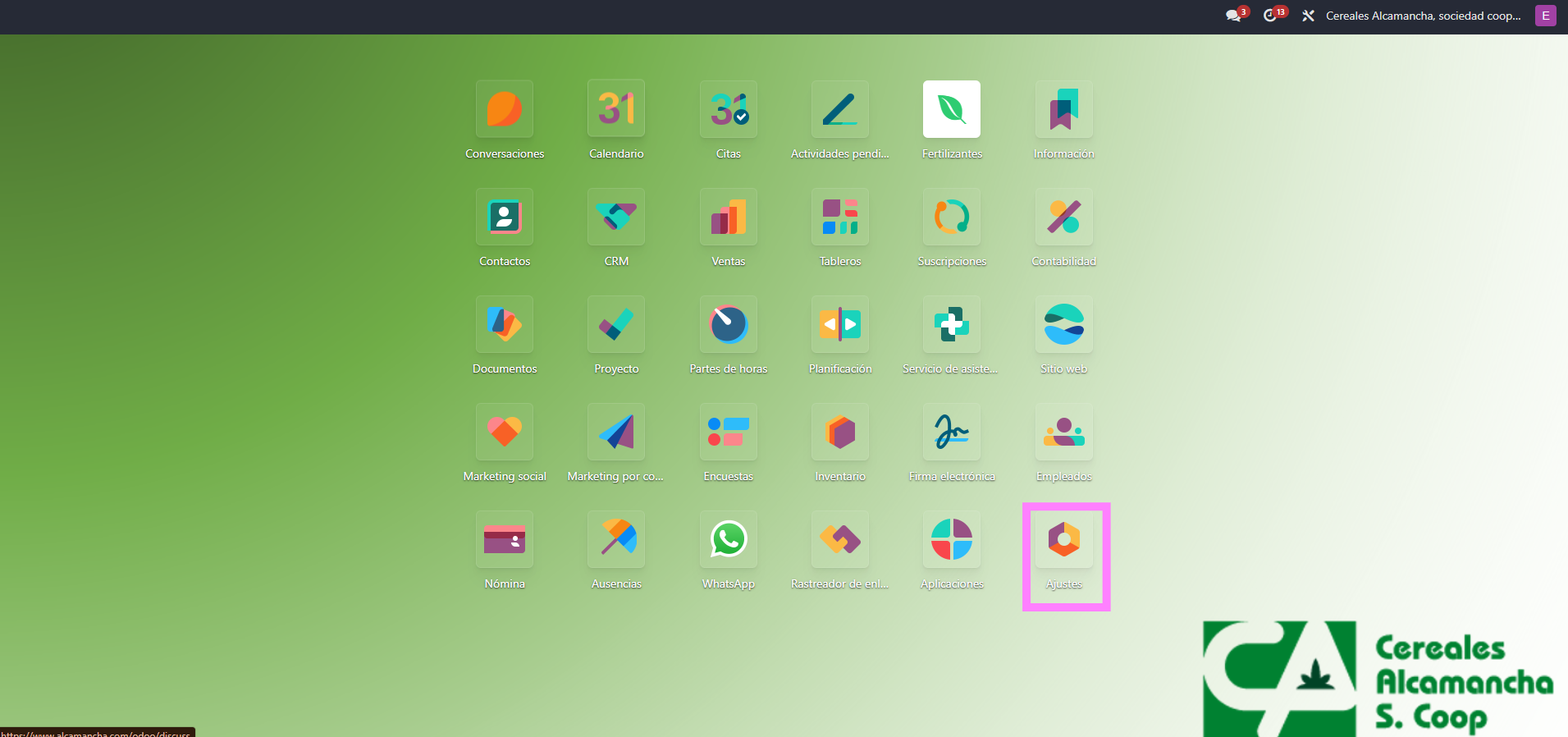Open the Fertilizantes app
Viewport: 1568px width, 737px height.
pyautogui.click(x=951, y=109)
